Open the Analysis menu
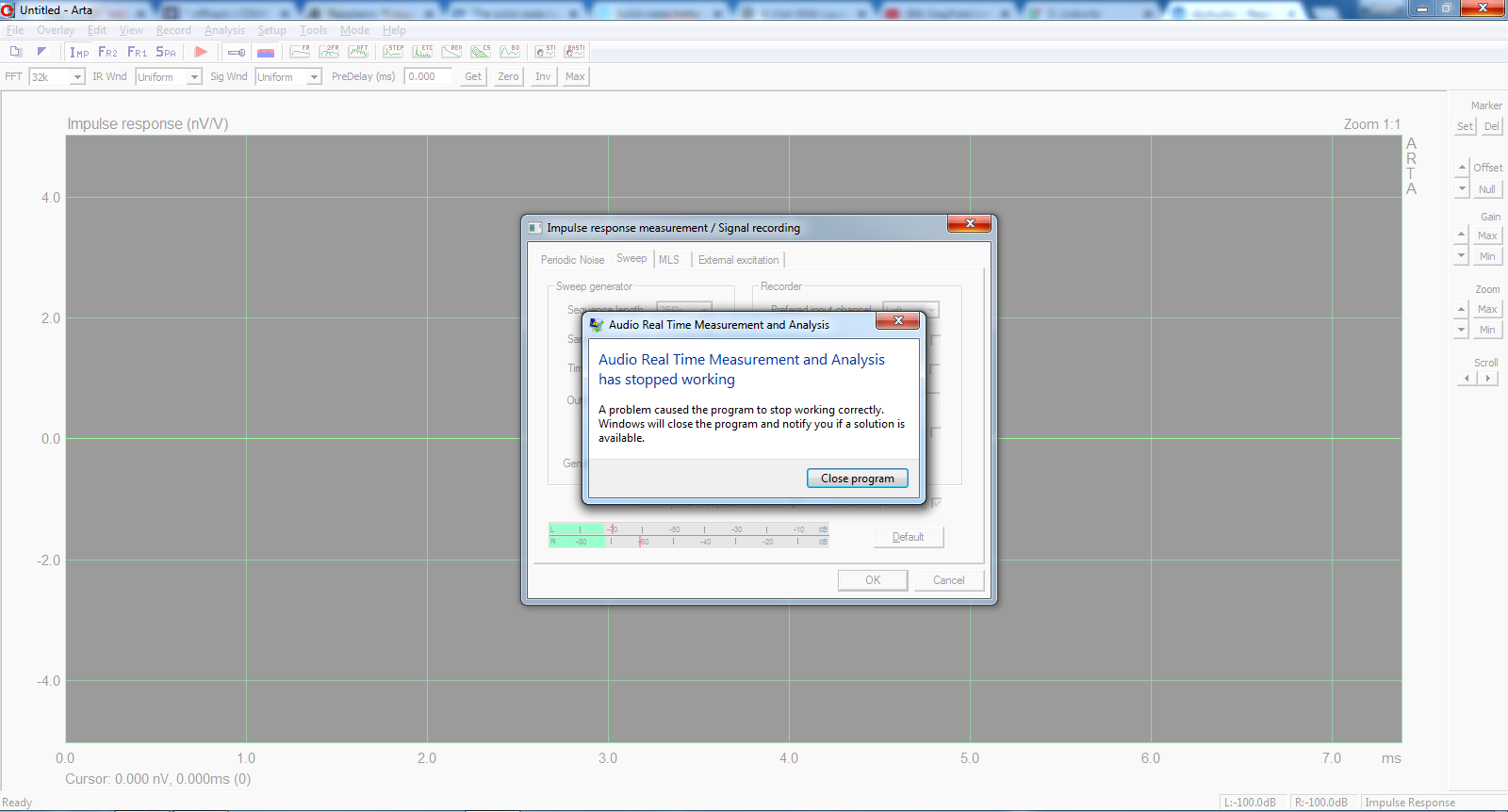1508x812 pixels. tap(224, 30)
